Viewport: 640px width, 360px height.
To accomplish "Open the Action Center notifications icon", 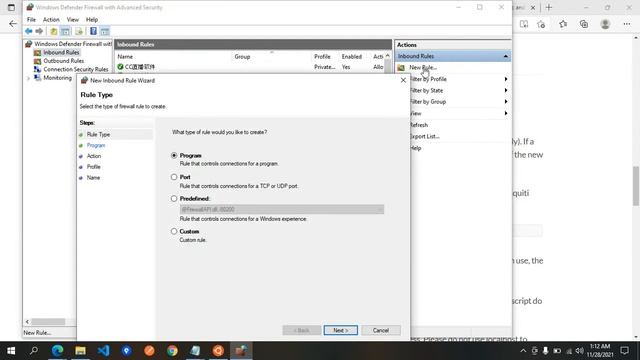I will tap(624, 351).
